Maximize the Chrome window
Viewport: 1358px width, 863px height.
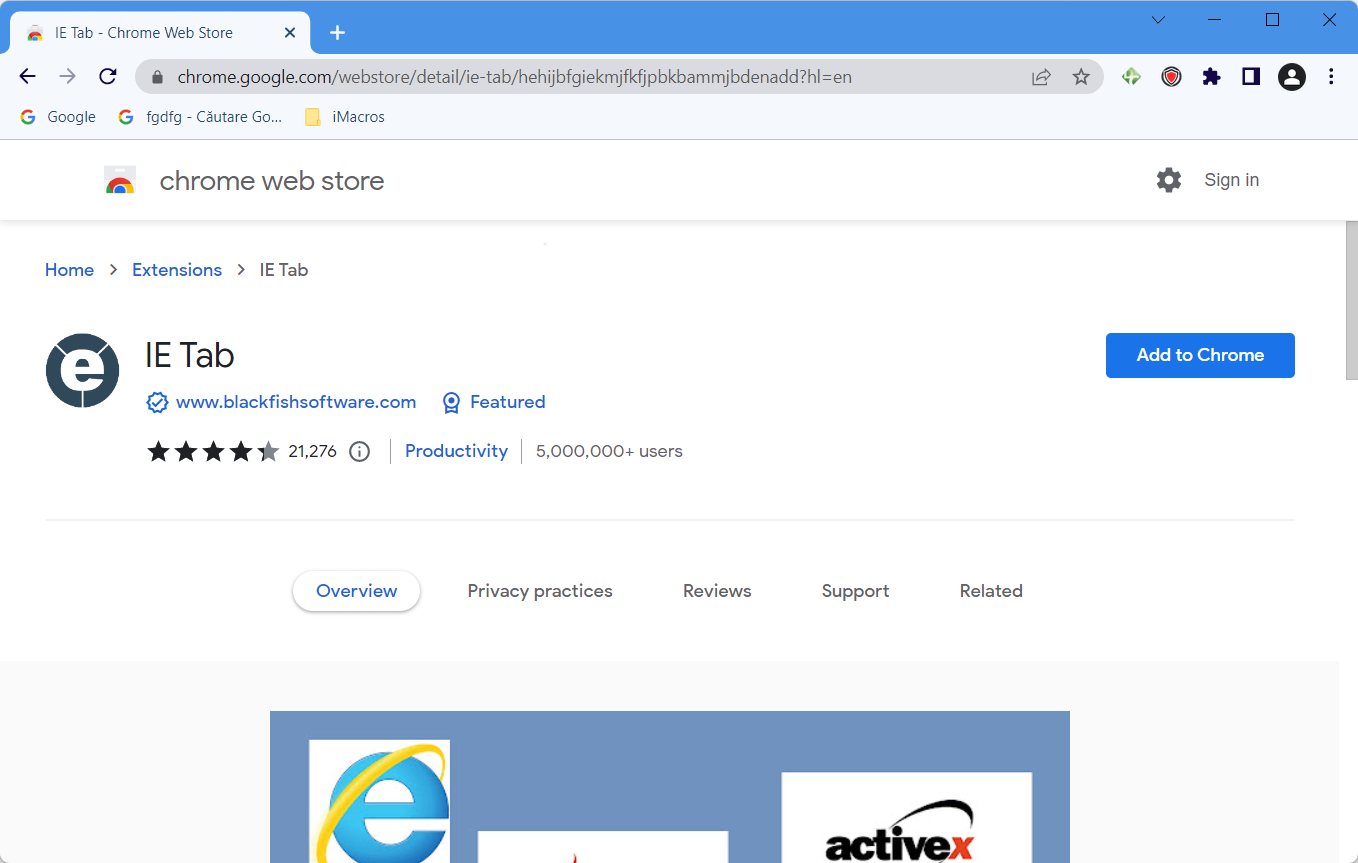1272,20
